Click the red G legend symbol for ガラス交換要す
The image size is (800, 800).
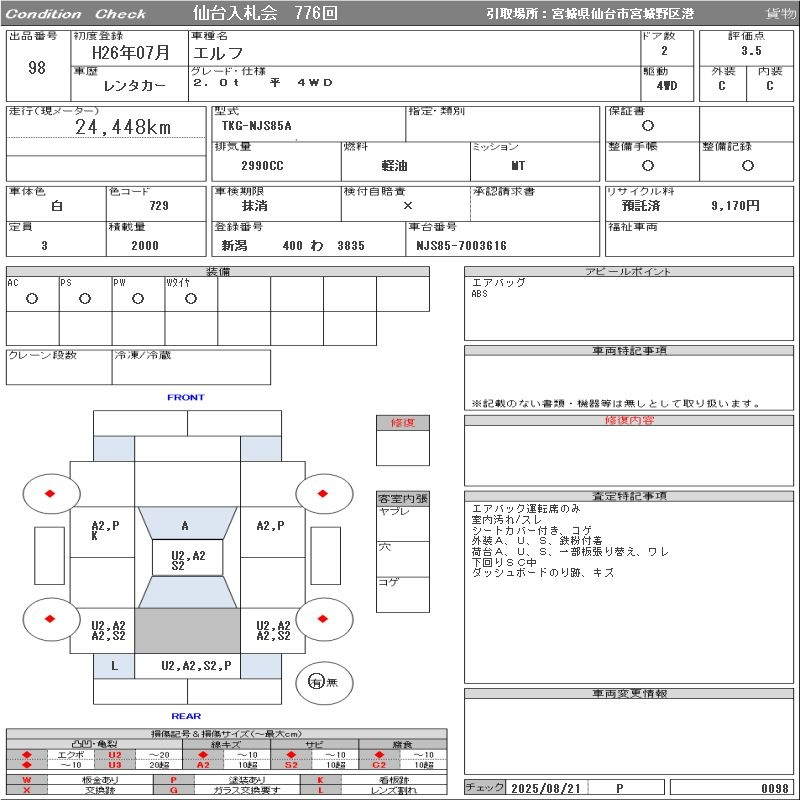(x=173, y=790)
